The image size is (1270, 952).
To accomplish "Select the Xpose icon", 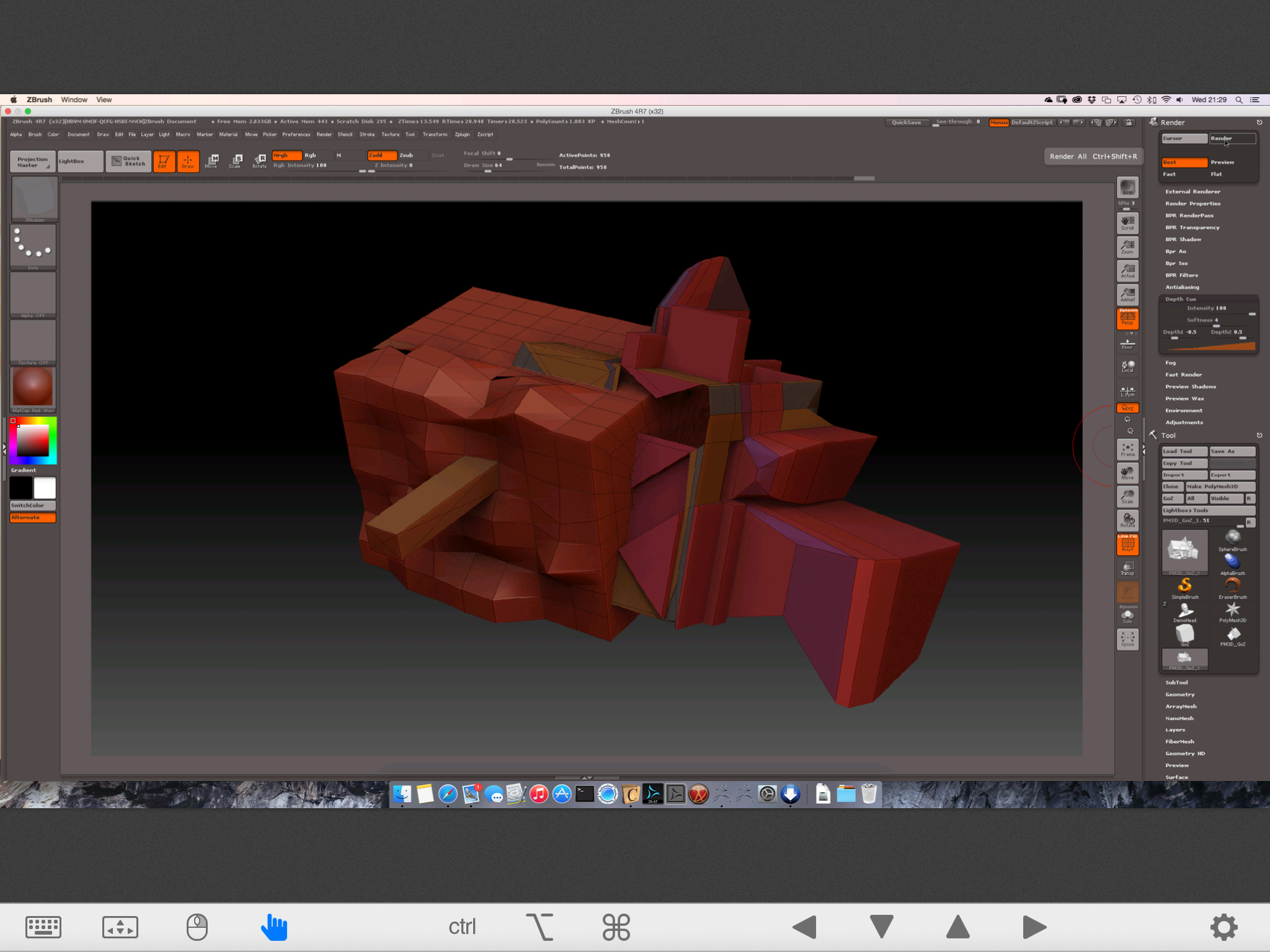I will click(1127, 639).
